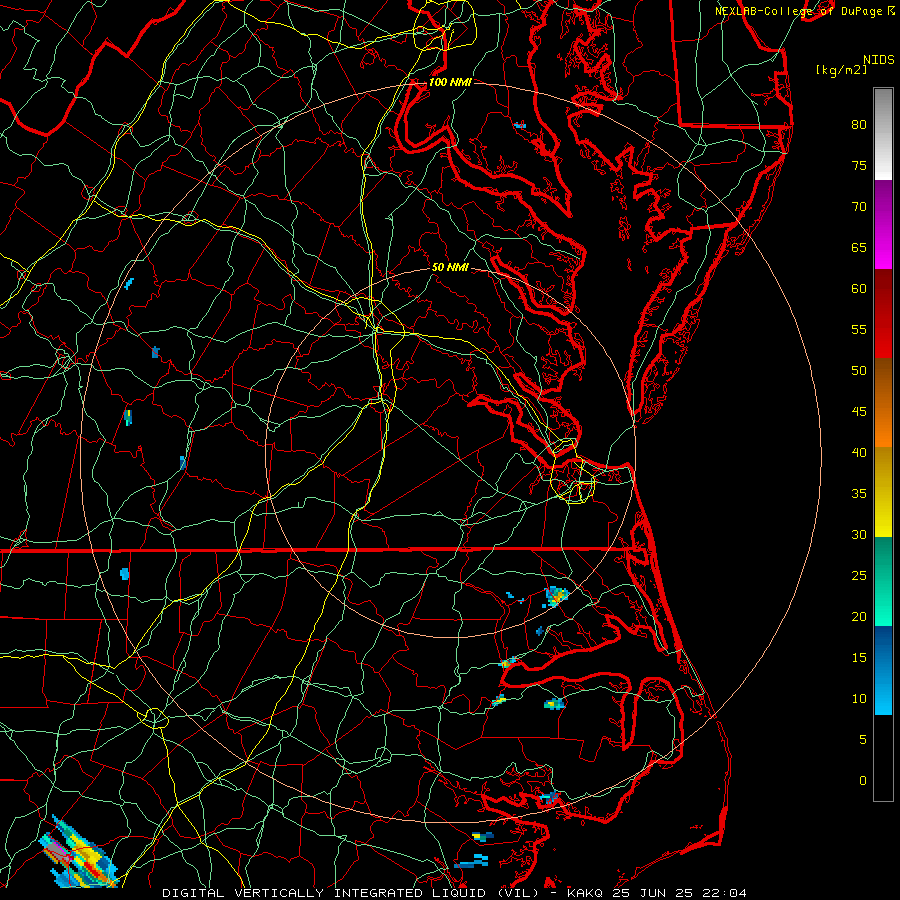Click the 25 value on the VIL scale
Viewport: 900px width, 900px height.
click(x=859, y=576)
